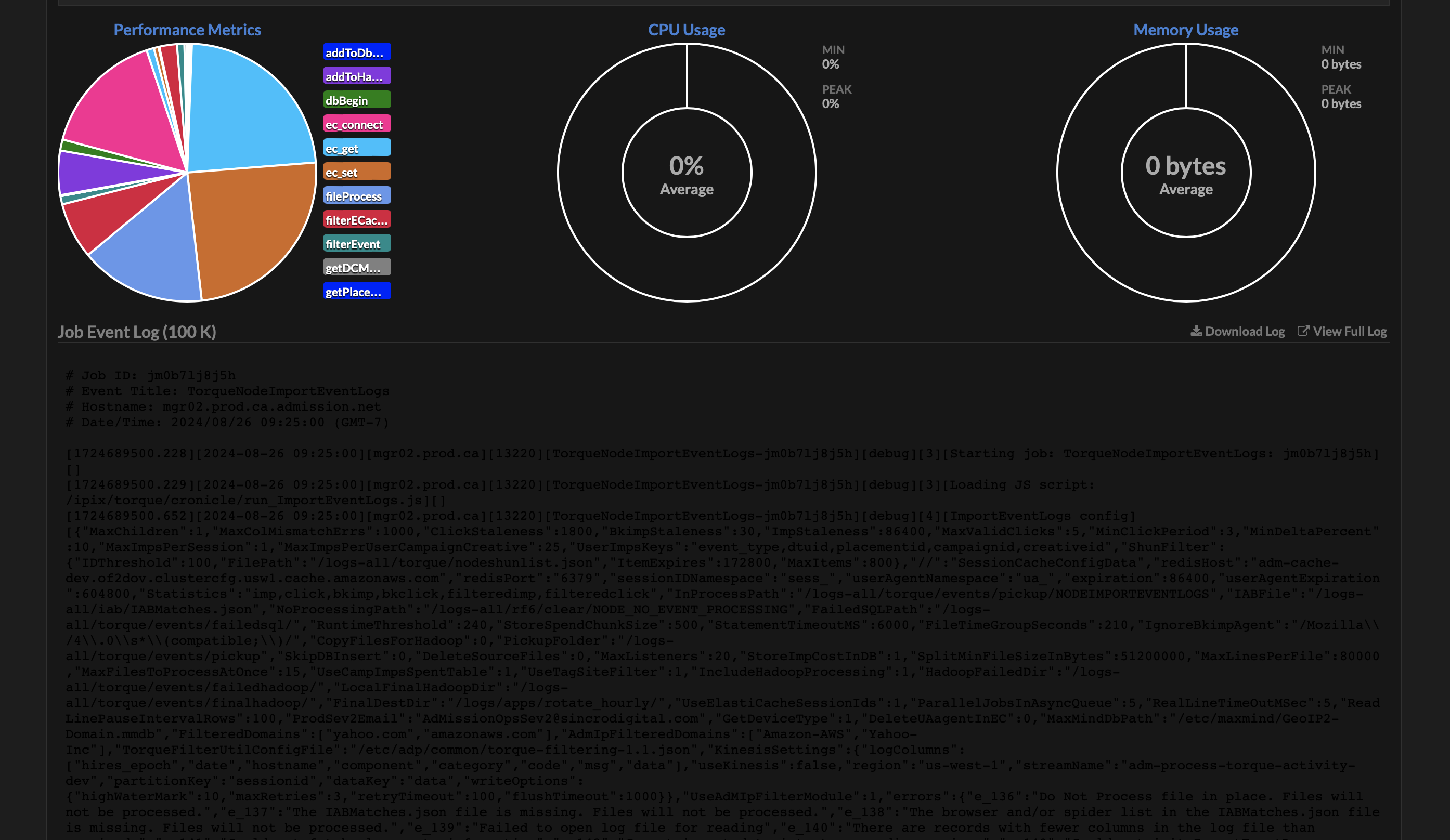This screenshot has height=840, width=1450.
Task: Toggle the ec_set series in the legend
Action: [357, 172]
